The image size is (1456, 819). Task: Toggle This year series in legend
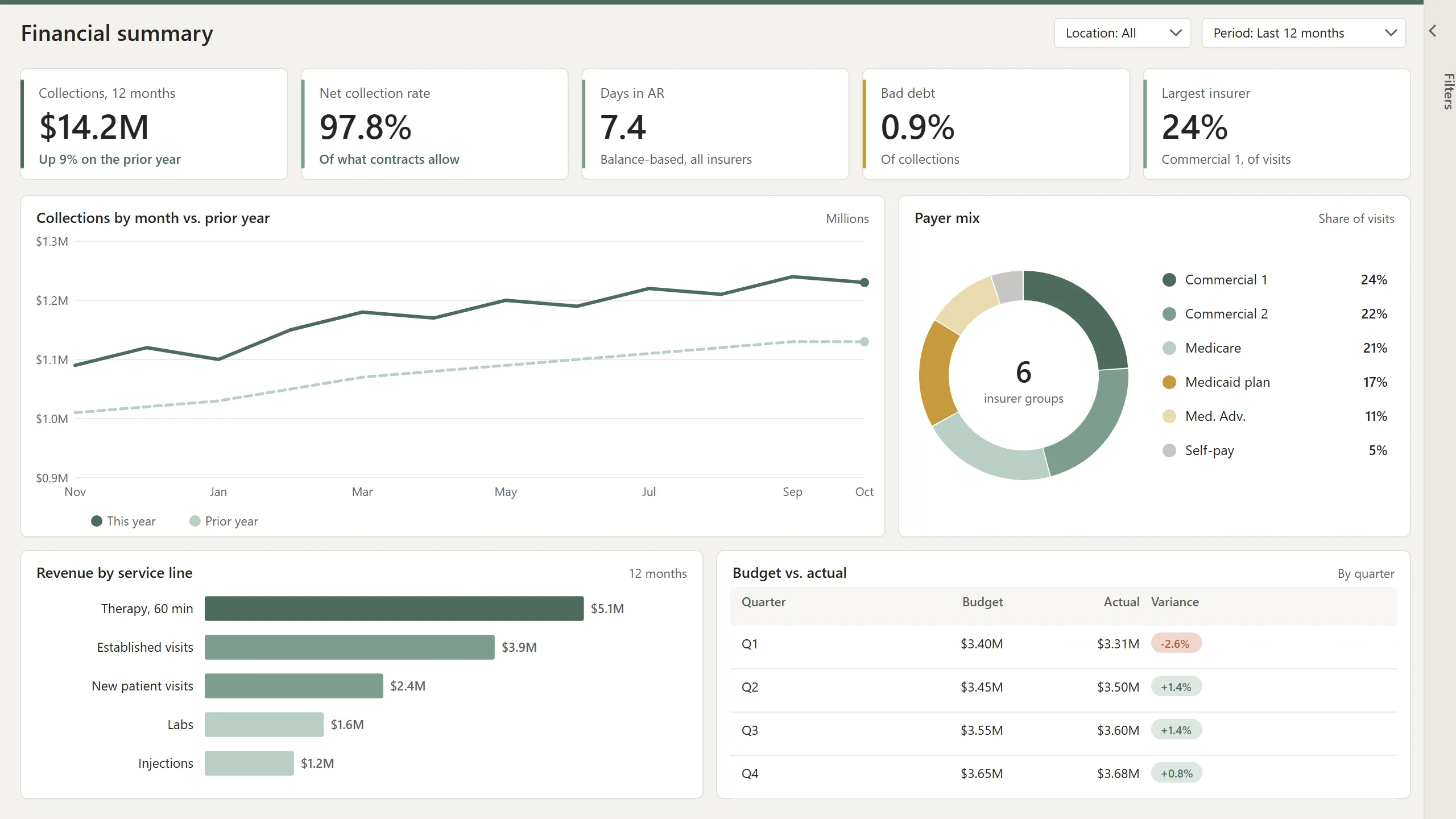pyautogui.click(x=123, y=521)
